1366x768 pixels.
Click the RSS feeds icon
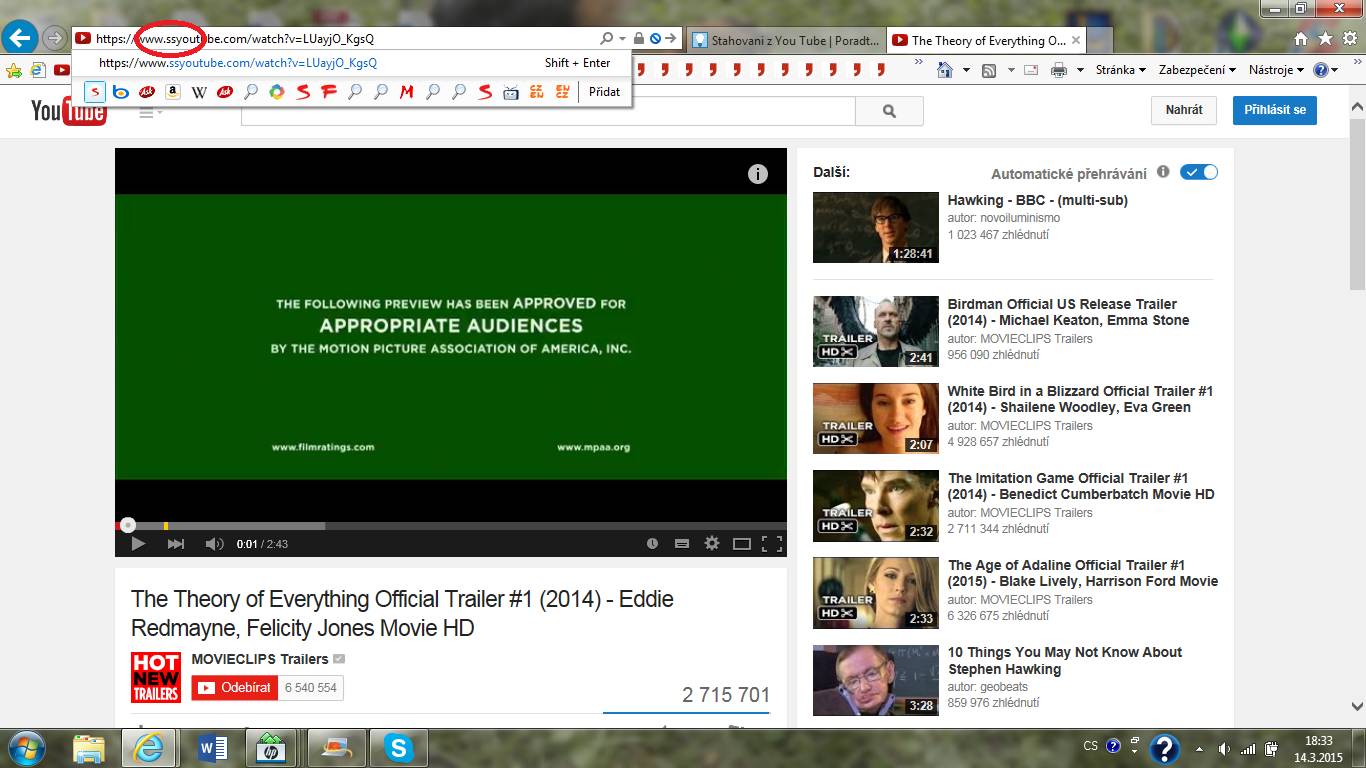point(989,70)
